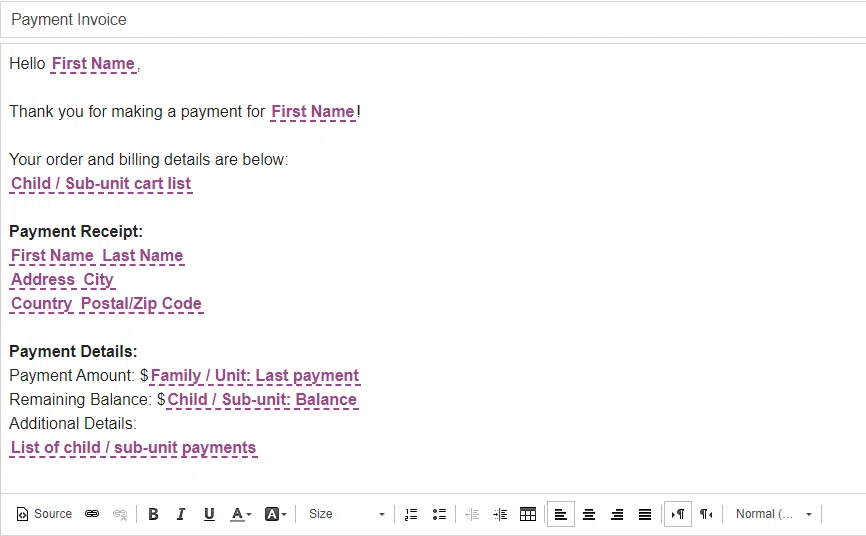Toggle bold formatting
The image size is (866, 536).
click(x=153, y=514)
